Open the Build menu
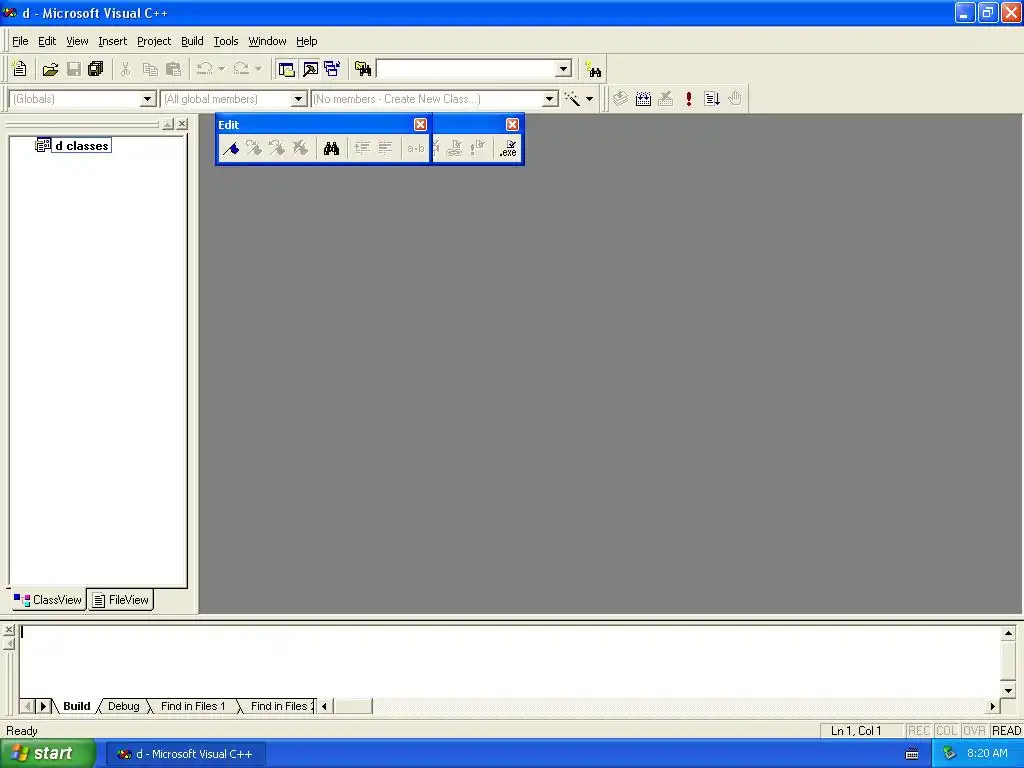 [x=192, y=41]
